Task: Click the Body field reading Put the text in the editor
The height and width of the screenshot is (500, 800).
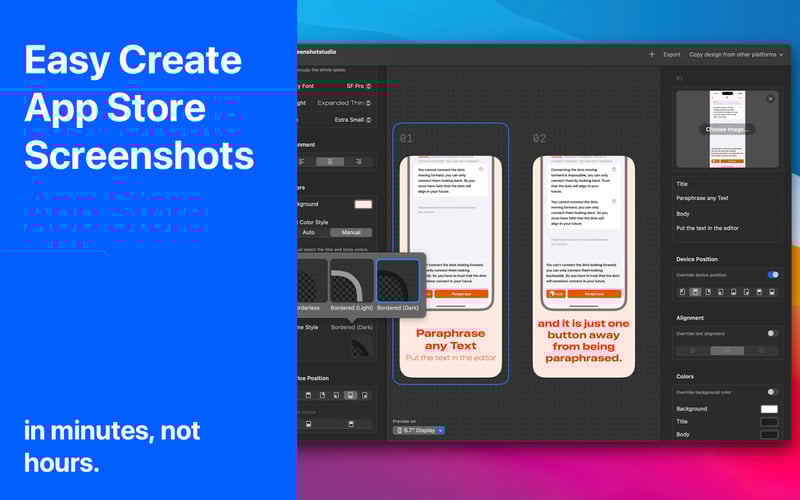Action: point(727,228)
